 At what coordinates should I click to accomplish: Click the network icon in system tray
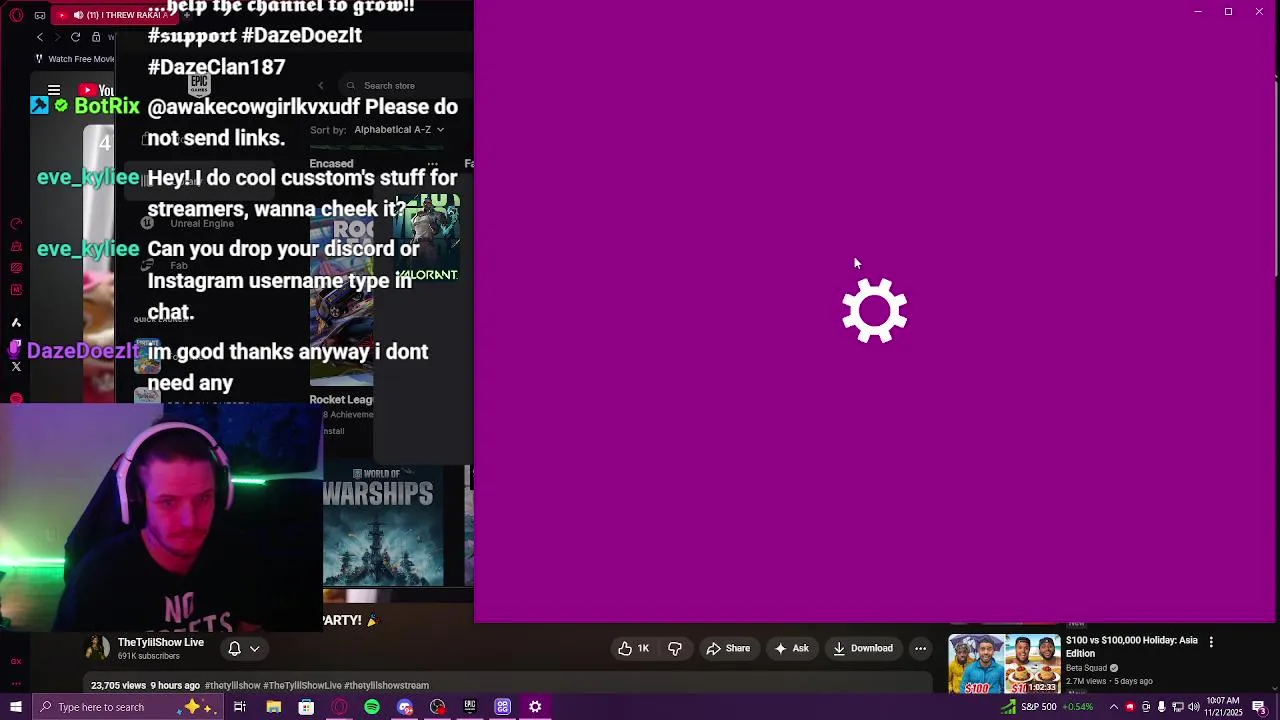click(x=1178, y=707)
